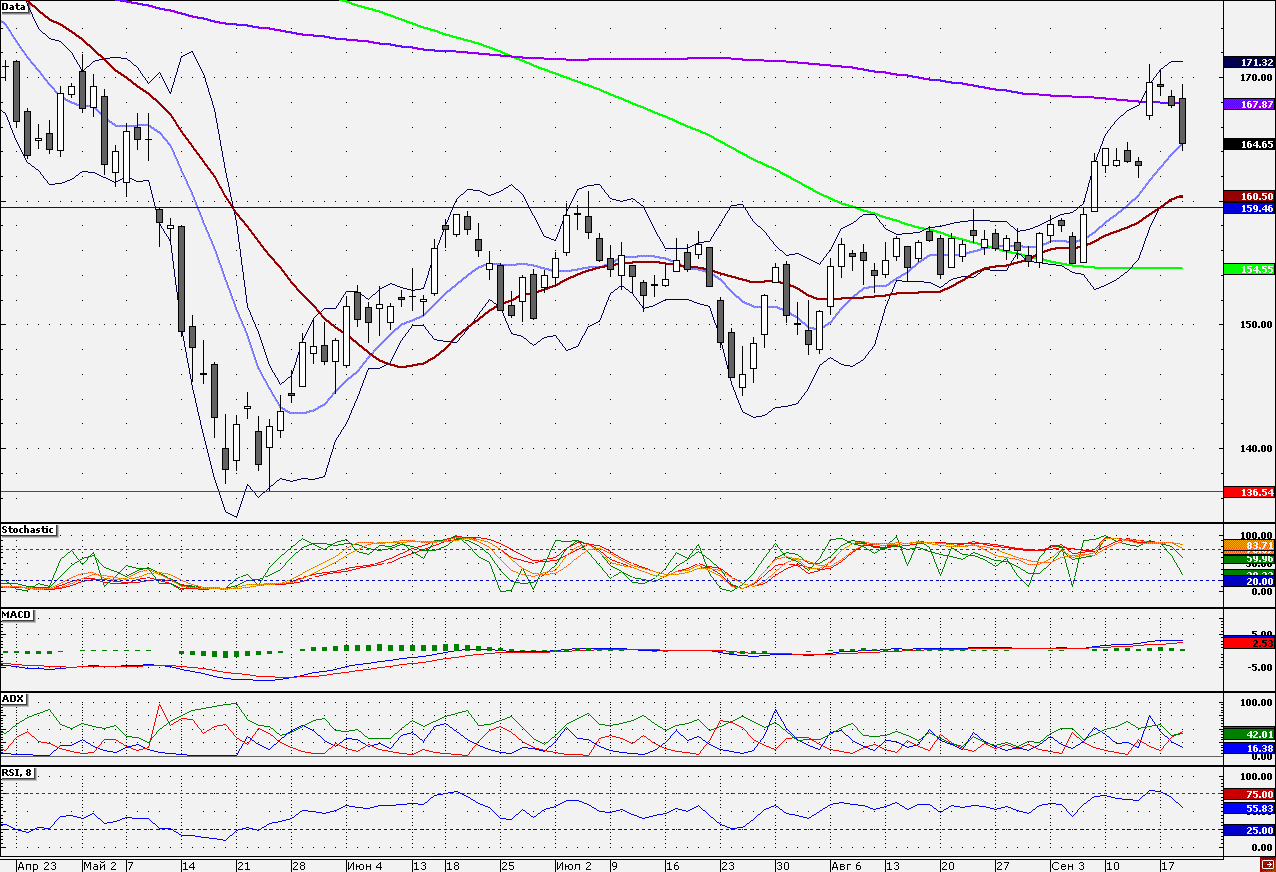Select the MACD indicator panel label
The width and height of the screenshot is (1276, 872).
click(x=15, y=614)
